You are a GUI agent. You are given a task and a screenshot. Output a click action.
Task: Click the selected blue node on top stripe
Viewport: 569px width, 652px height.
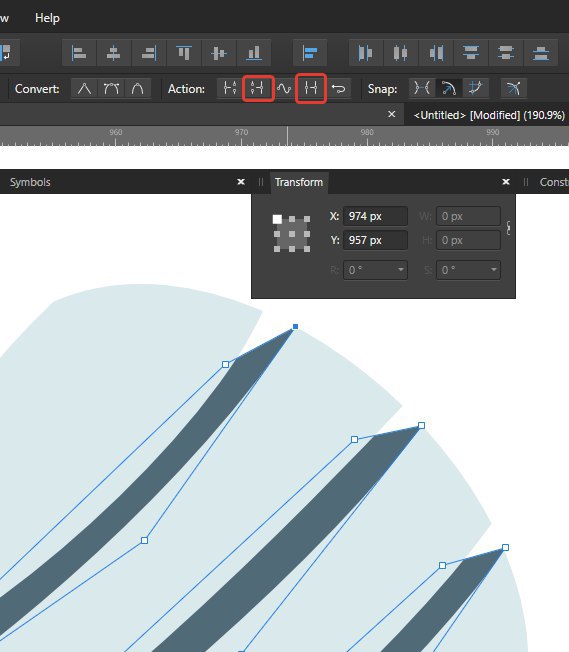pos(295,326)
